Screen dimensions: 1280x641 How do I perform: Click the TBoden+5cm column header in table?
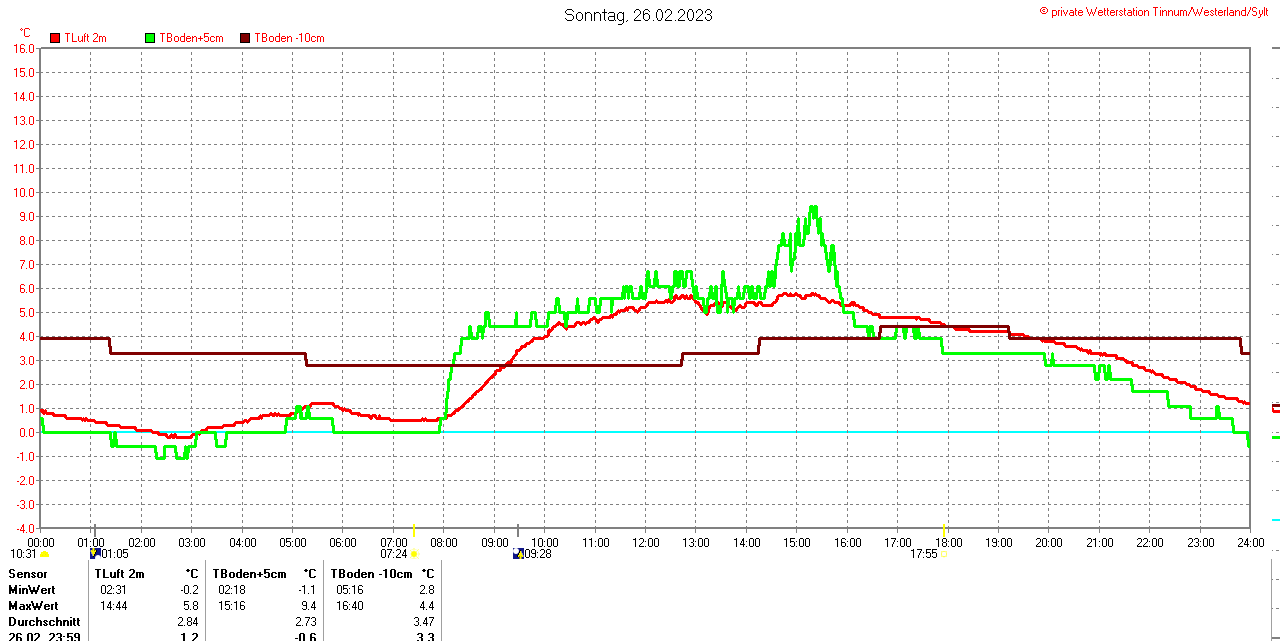coord(249,574)
